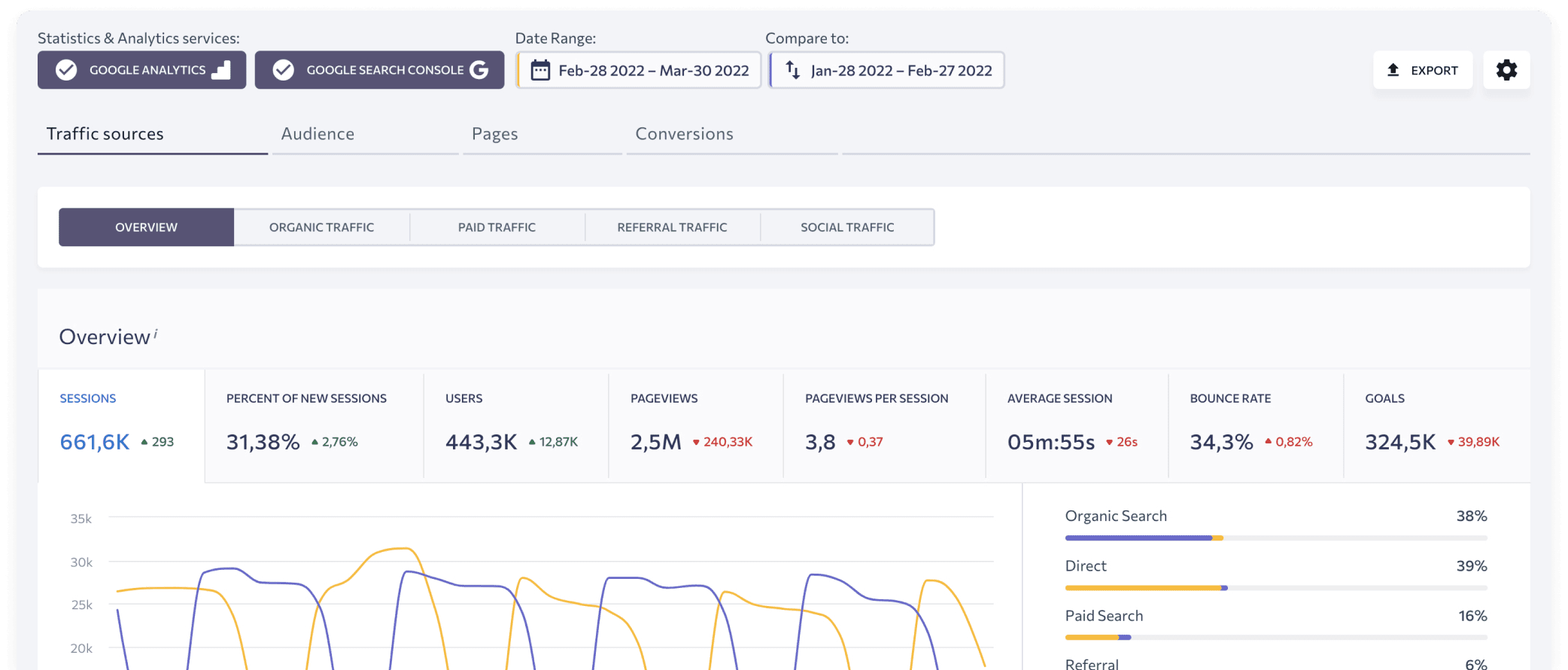Switch to the Audience tab
Viewport: 1568px width, 670px height.
pyautogui.click(x=366, y=134)
